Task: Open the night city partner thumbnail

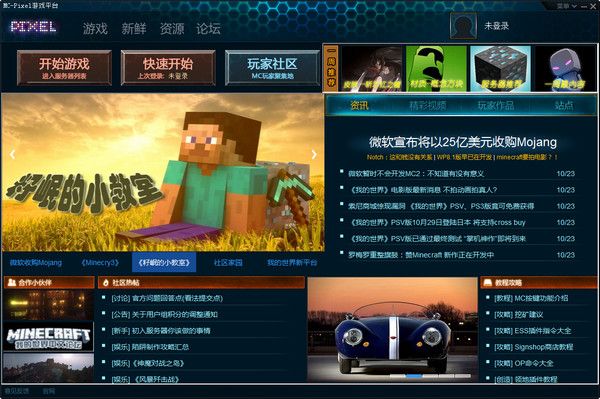Action: tap(48, 305)
